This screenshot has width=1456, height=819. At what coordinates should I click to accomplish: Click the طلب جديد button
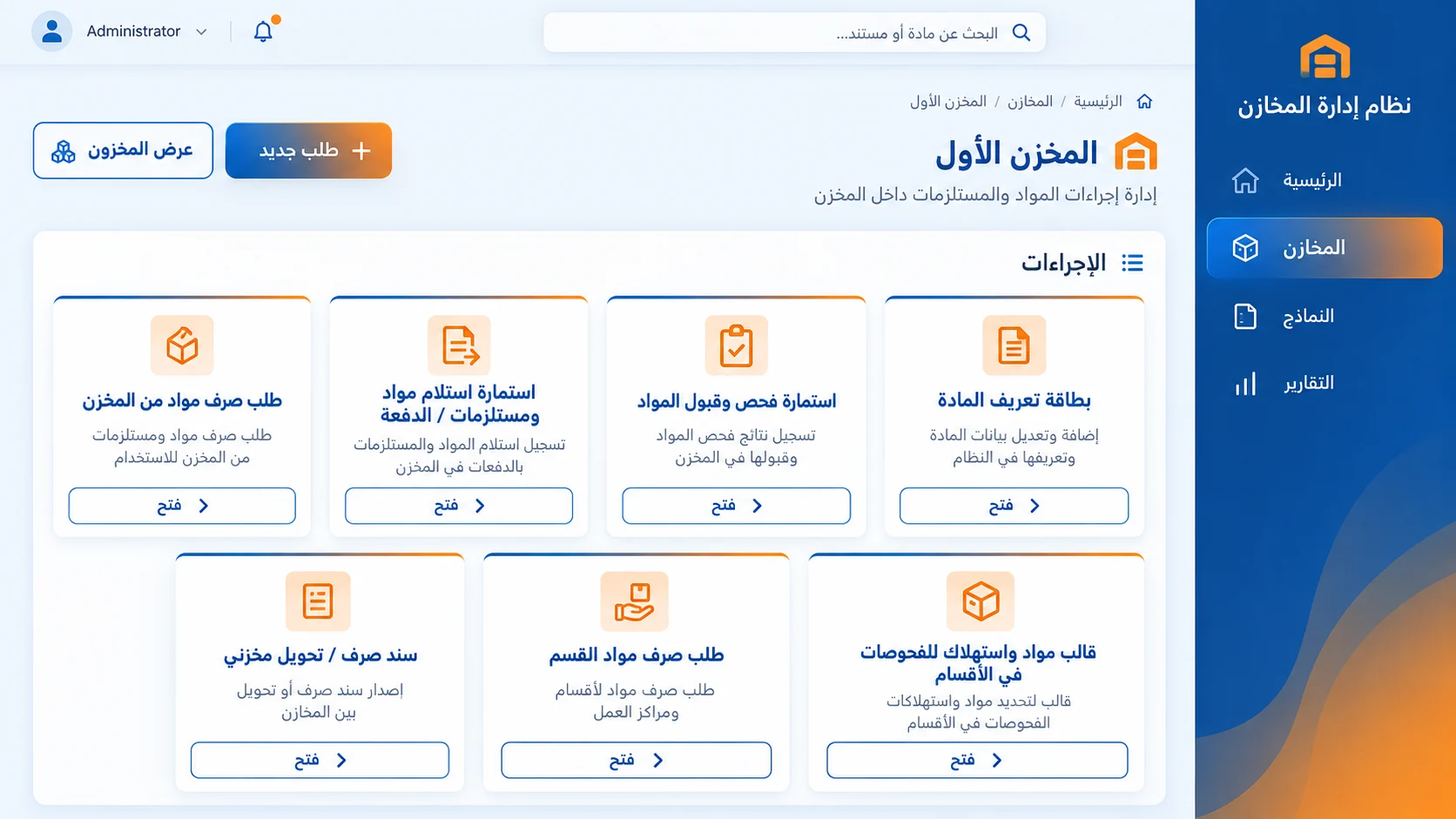(x=308, y=151)
